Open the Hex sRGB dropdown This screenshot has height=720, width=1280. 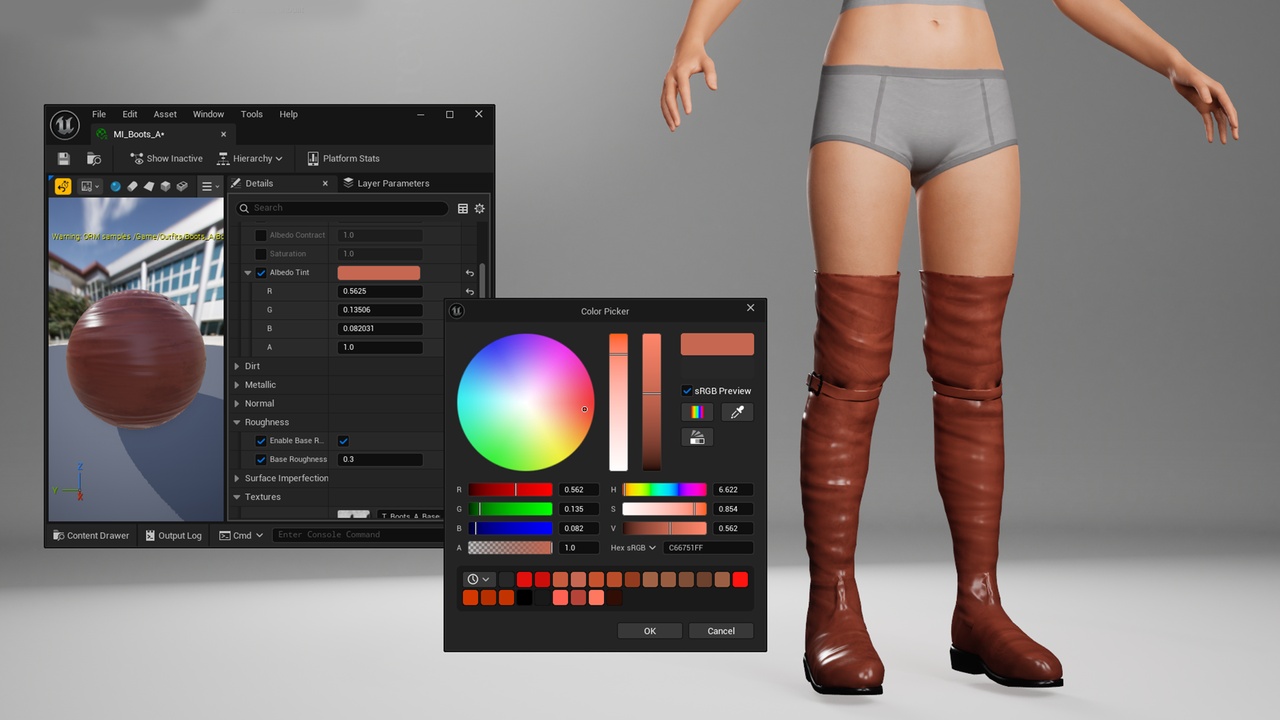point(633,548)
